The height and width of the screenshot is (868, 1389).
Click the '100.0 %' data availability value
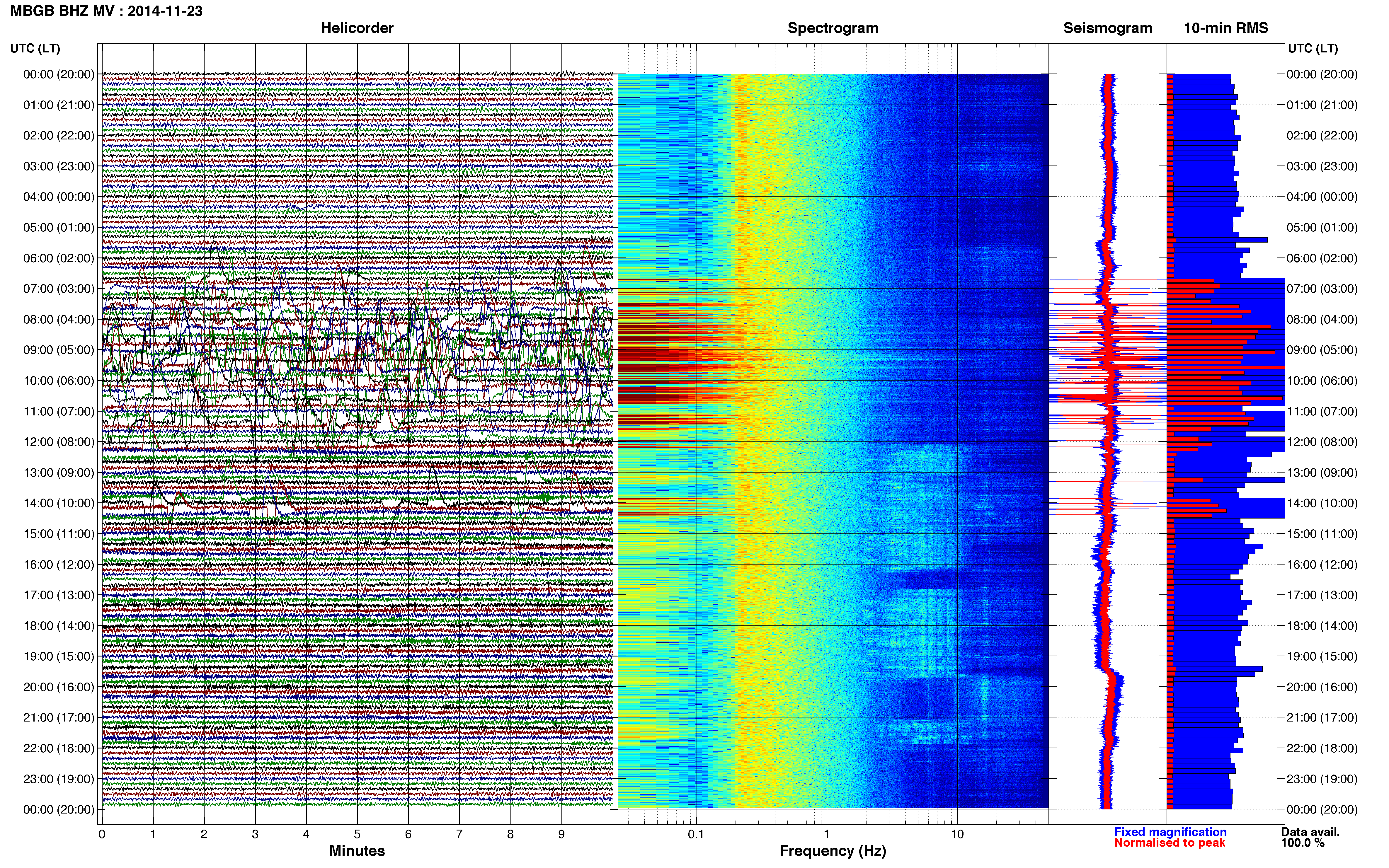pos(1303,843)
